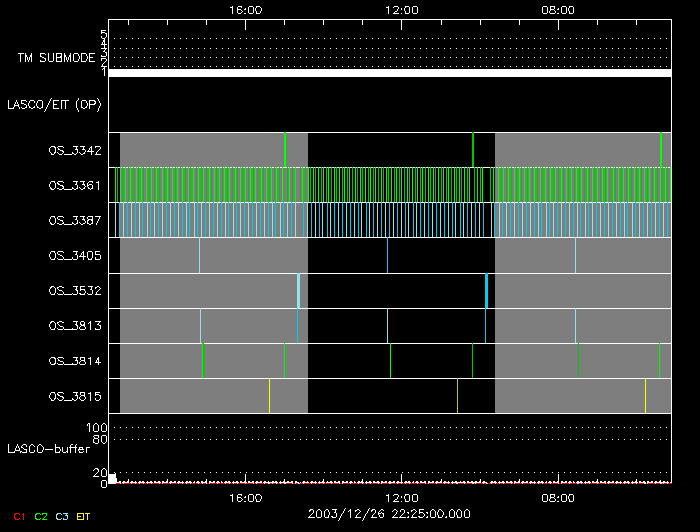Click the 16:00 tick label on bottom axis

point(245,497)
